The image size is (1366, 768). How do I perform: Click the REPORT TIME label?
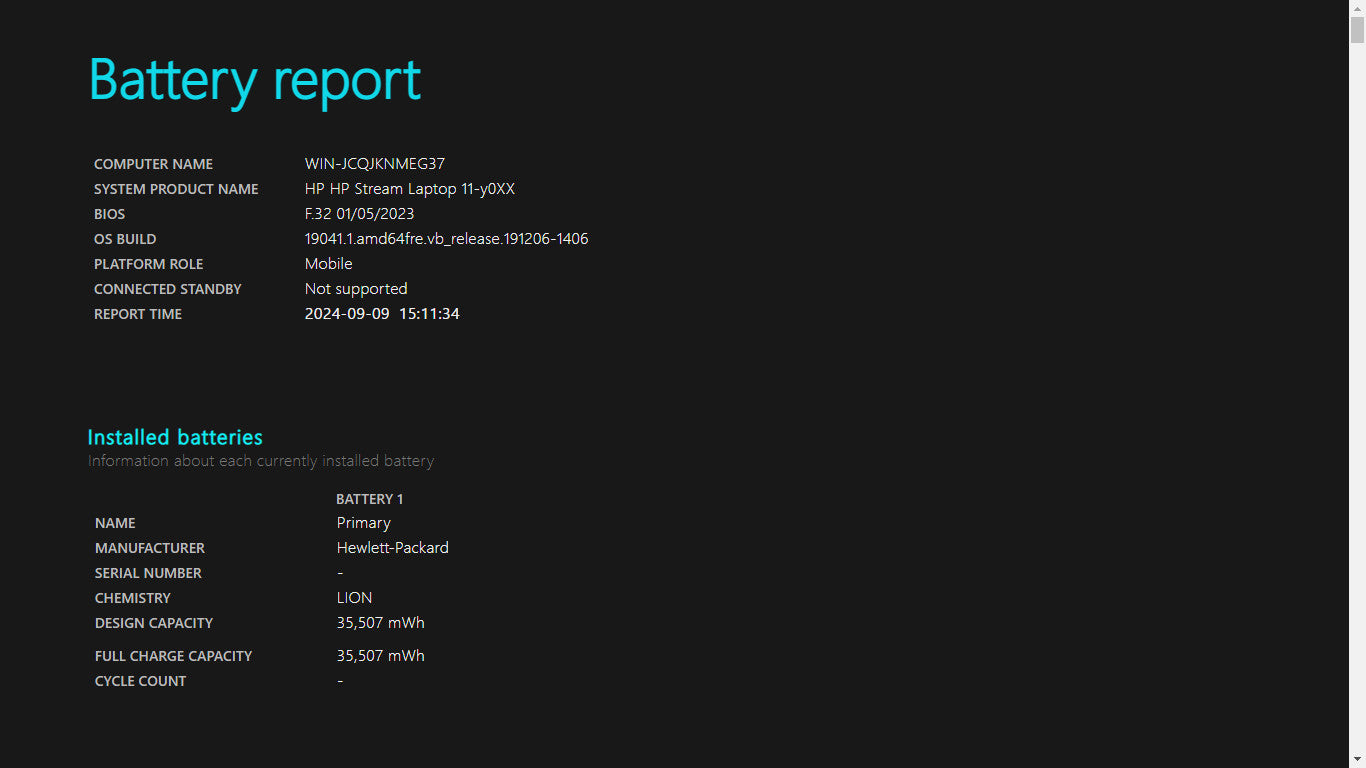pyautogui.click(x=138, y=314)
